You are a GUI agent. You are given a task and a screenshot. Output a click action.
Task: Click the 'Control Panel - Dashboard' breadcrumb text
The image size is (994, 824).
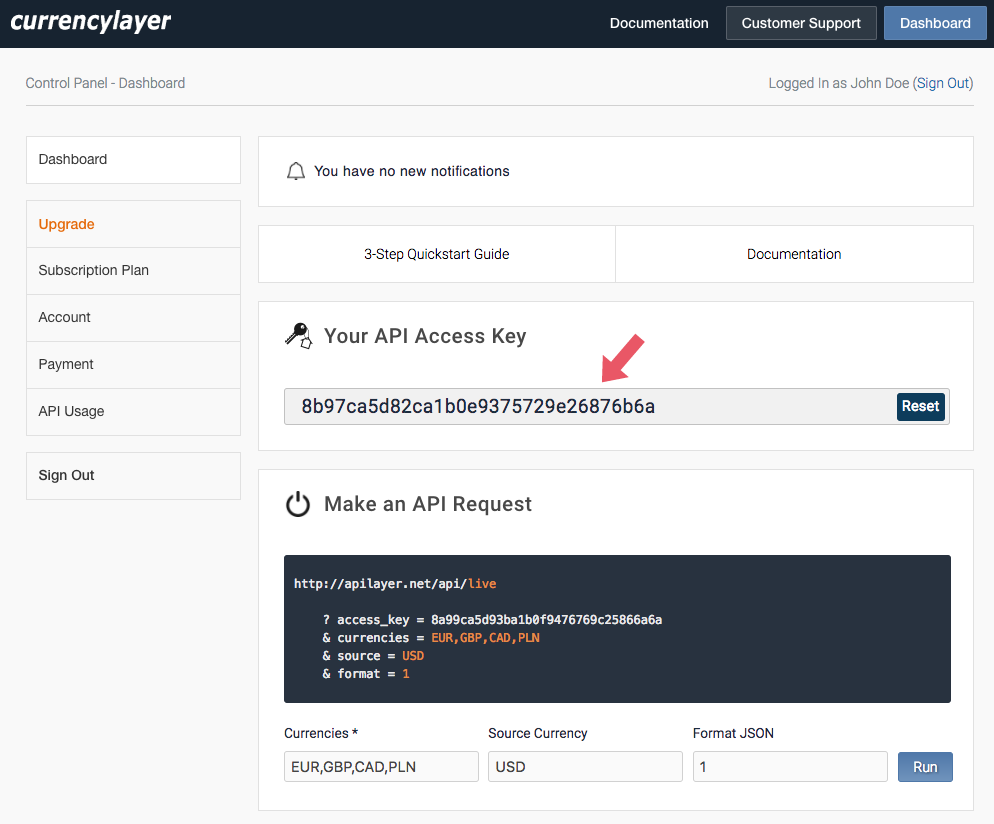(x=105, y=83)
